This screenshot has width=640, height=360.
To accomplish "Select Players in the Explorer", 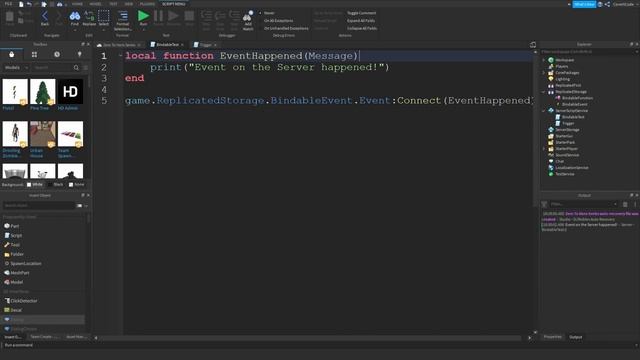I will click(562, 66).
